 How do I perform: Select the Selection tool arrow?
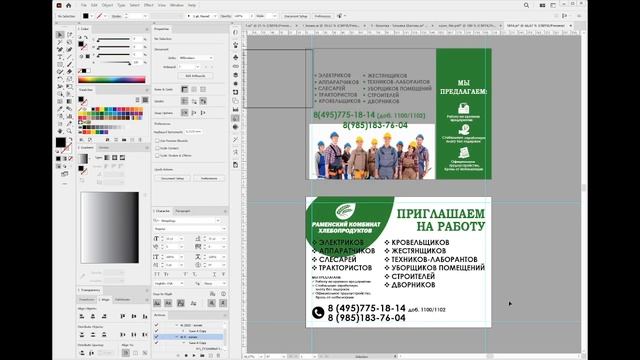(60, 35)
